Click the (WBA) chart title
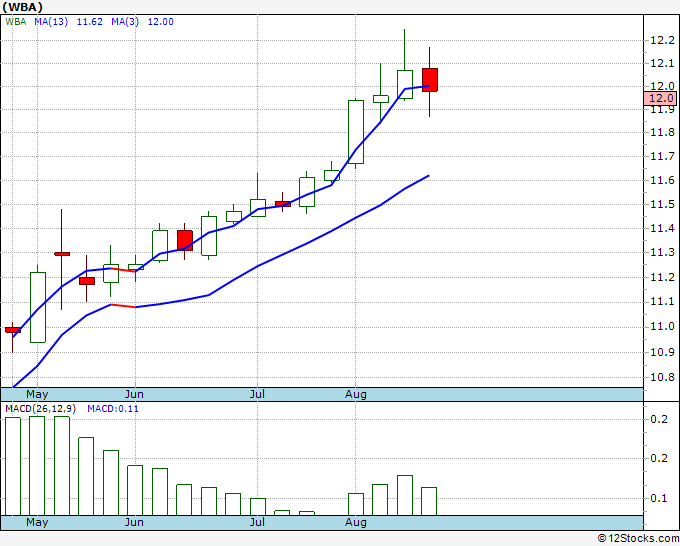The height and width of the screenshot is (546, 680). pyautogui.click(x=23, y=7)
